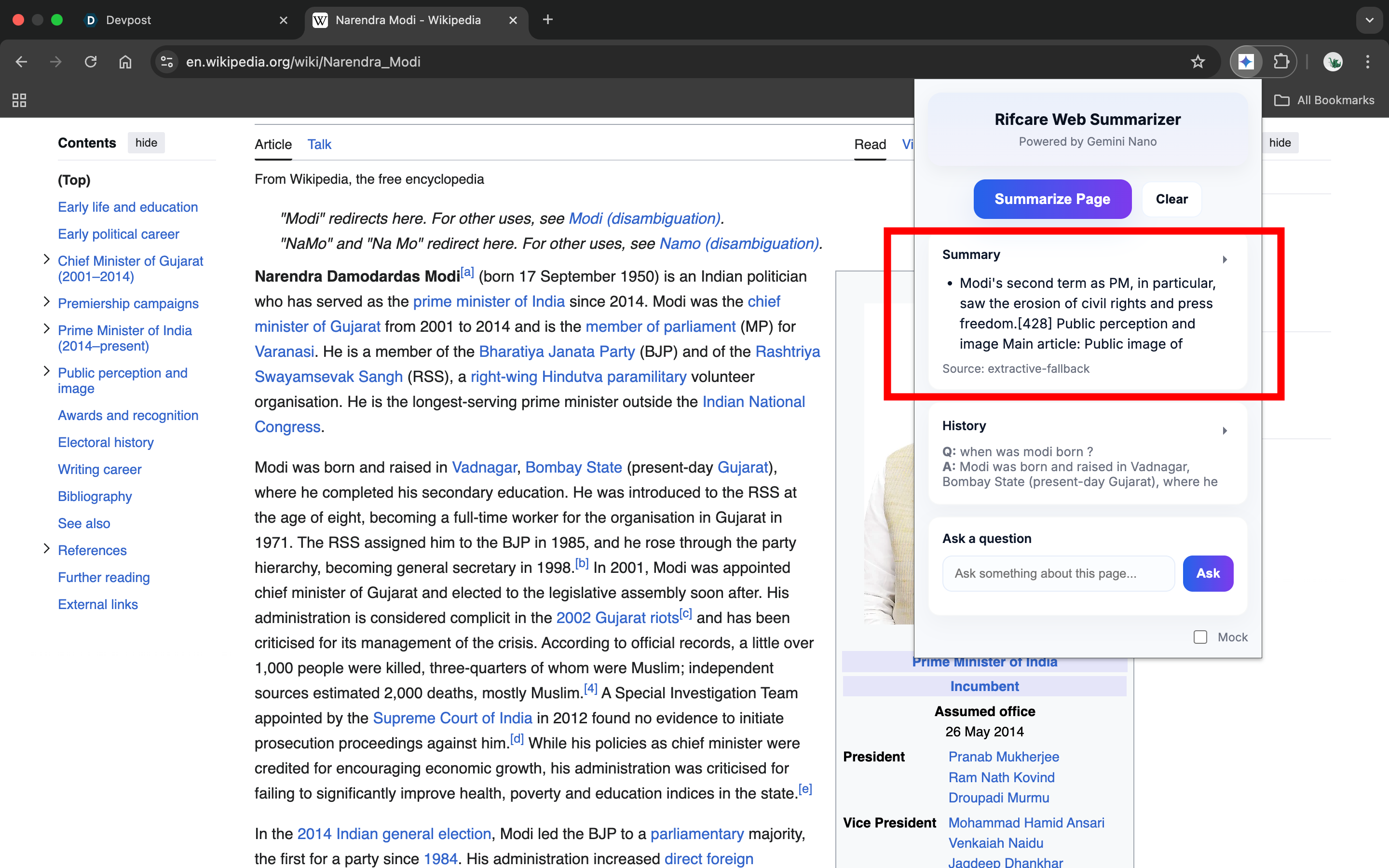
Task: Focus the Ask something about this page field
Action: click(1058, 573)
